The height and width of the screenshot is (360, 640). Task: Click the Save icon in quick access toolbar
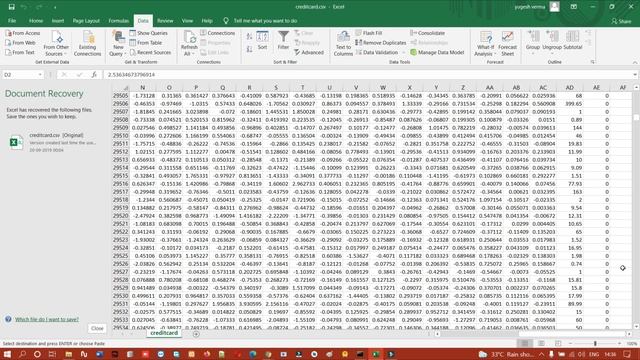[11, 7]
